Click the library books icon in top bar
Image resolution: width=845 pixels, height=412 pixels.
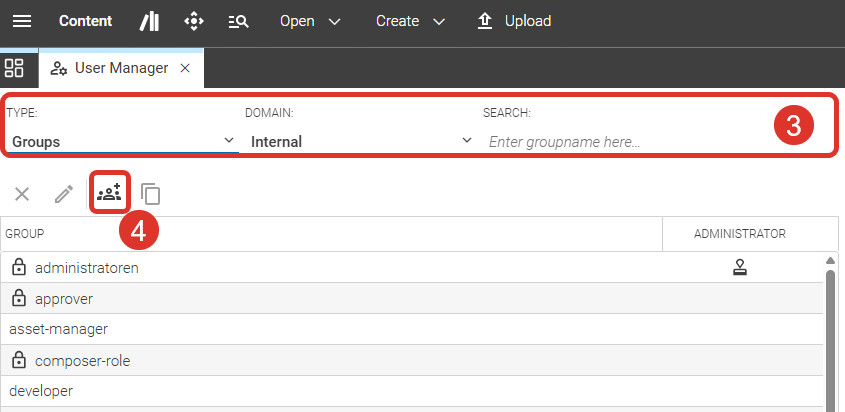click(x=149, y=21)
